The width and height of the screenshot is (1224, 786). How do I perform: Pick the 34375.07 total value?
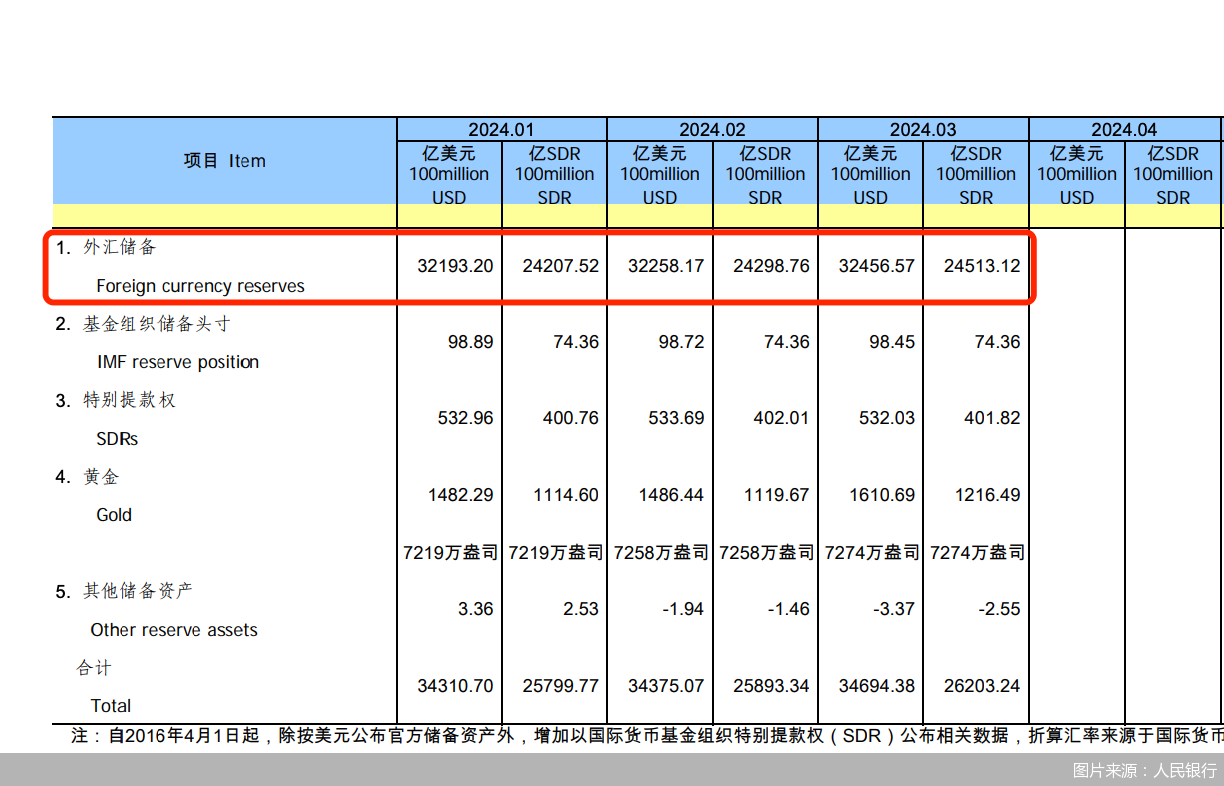(x=666, y=686)
